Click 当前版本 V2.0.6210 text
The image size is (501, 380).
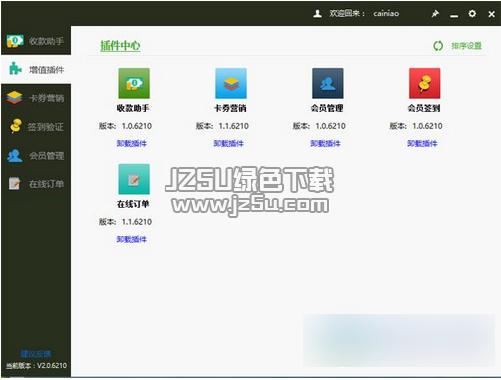tap(36, 365)
